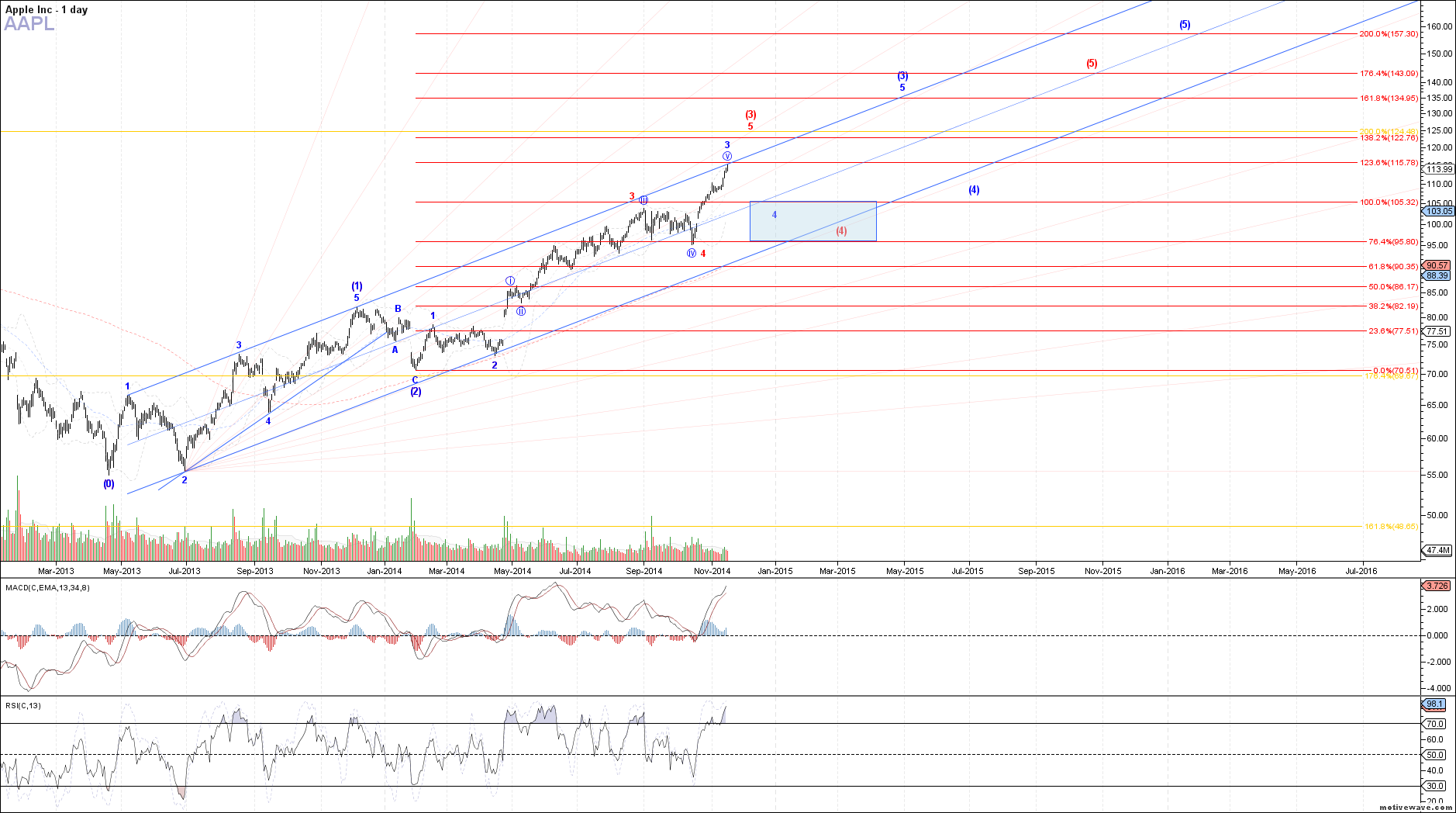
Task: Click the yellow 161.8%(48.66) extension label
Action: point(1391,527)
